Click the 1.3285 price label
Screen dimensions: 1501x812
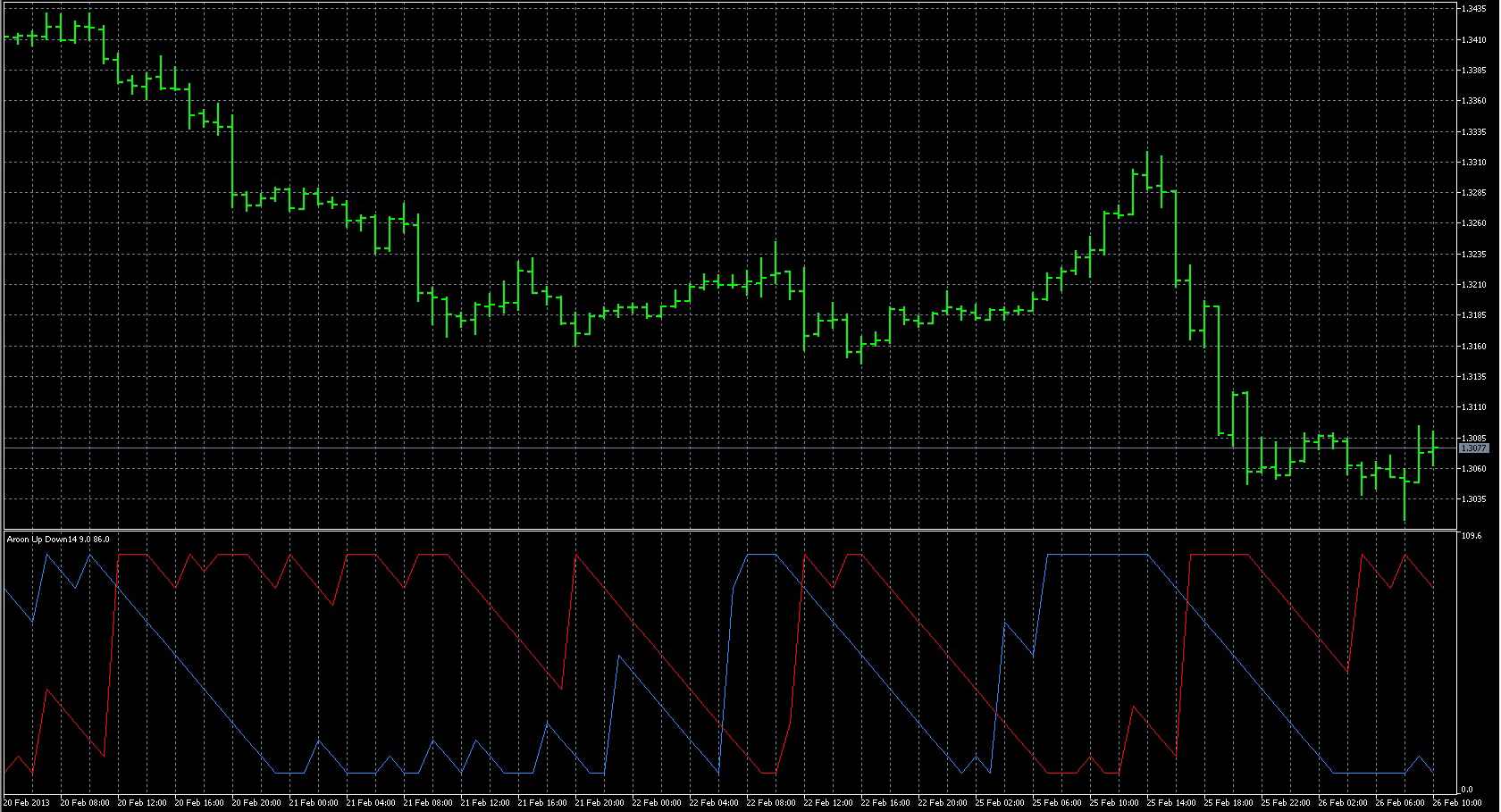(1474, 193)
